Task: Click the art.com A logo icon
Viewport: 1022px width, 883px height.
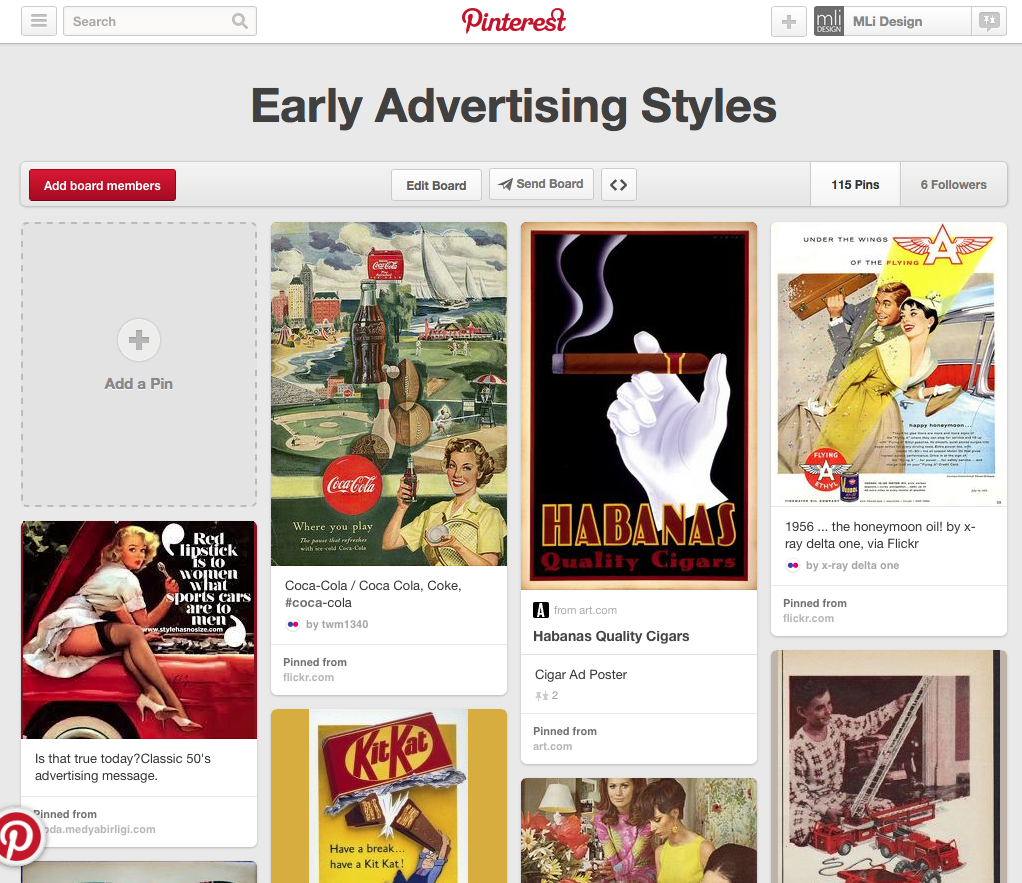Action: (541, 610)
